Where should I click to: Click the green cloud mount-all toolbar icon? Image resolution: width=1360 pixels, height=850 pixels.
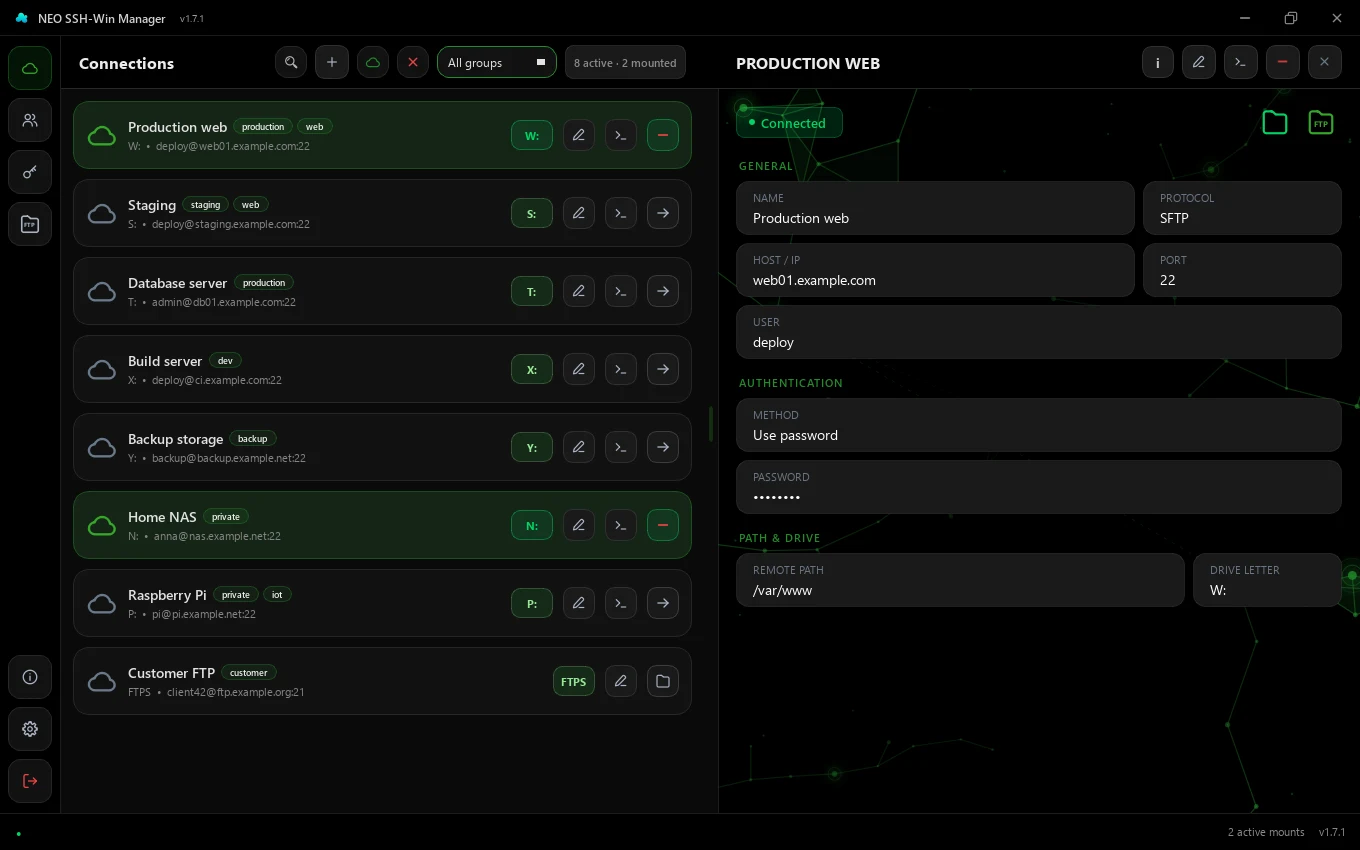[373, 62]
